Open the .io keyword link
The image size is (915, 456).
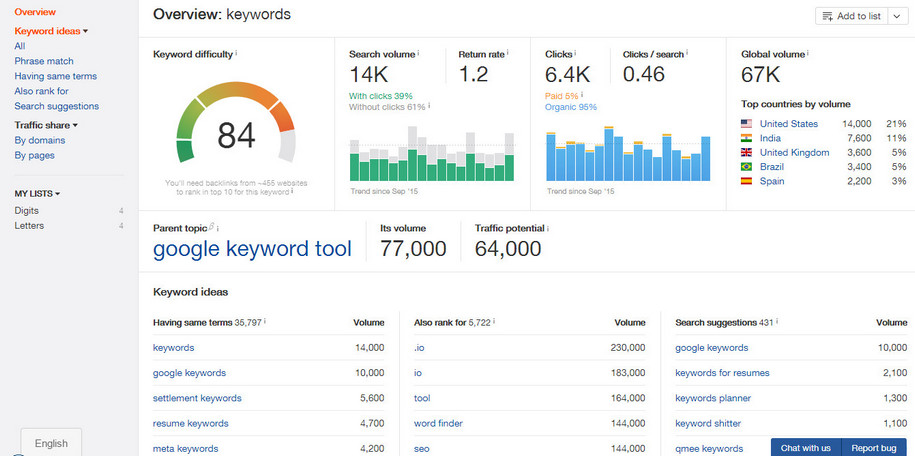419,347
